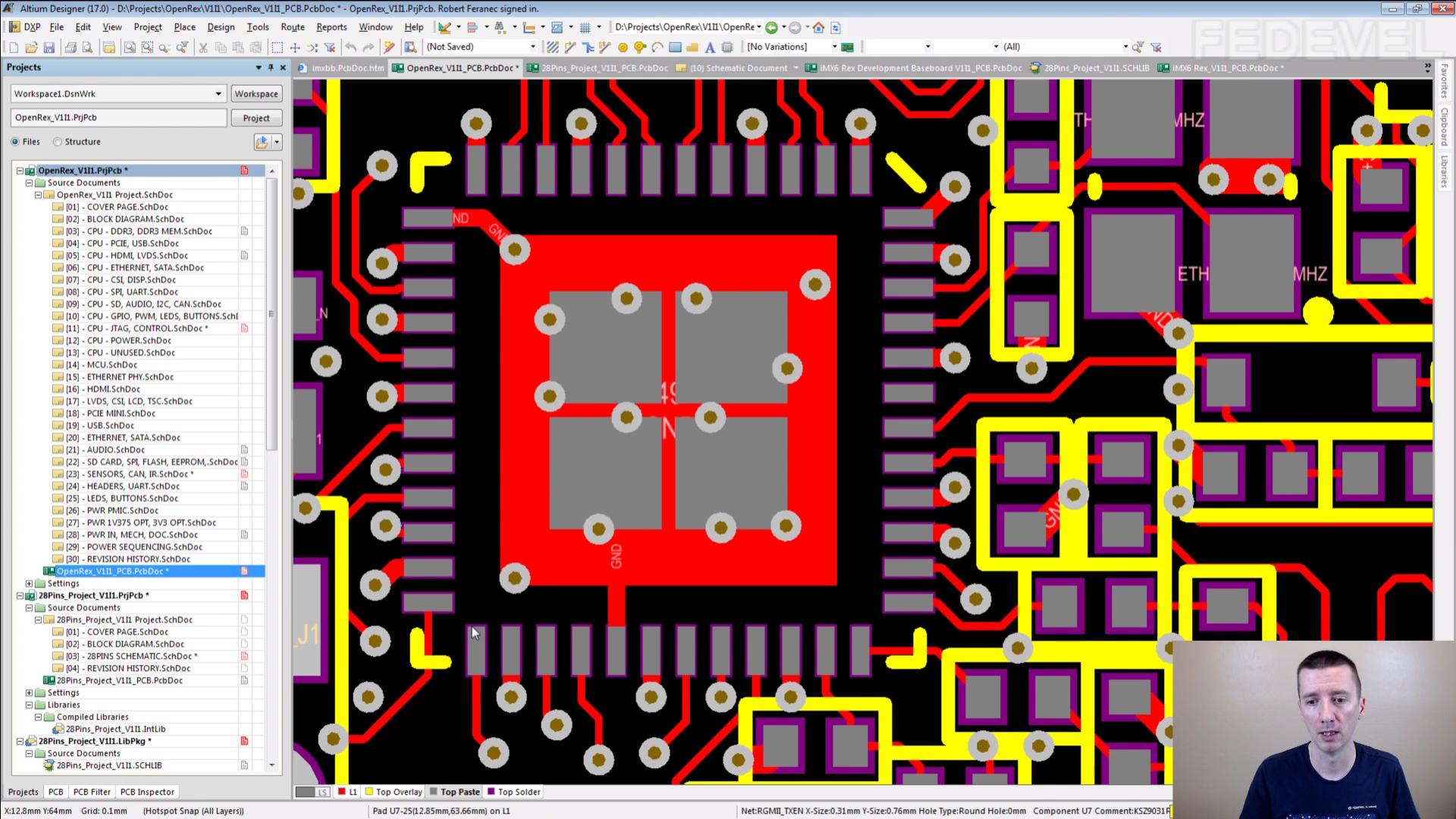1456x819 pixels.
Task: Click the Move selection cross icon
Action: coord(295,47)
